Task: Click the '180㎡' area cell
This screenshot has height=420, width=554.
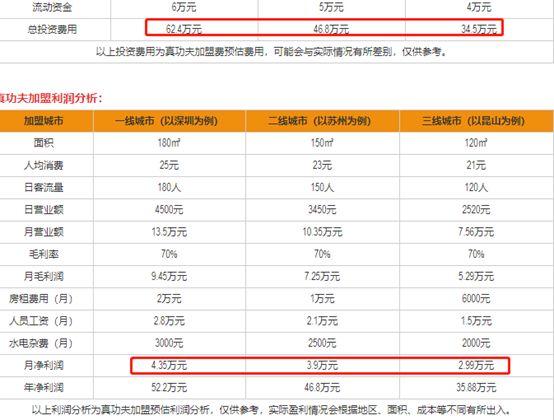Action: [169, 143]
